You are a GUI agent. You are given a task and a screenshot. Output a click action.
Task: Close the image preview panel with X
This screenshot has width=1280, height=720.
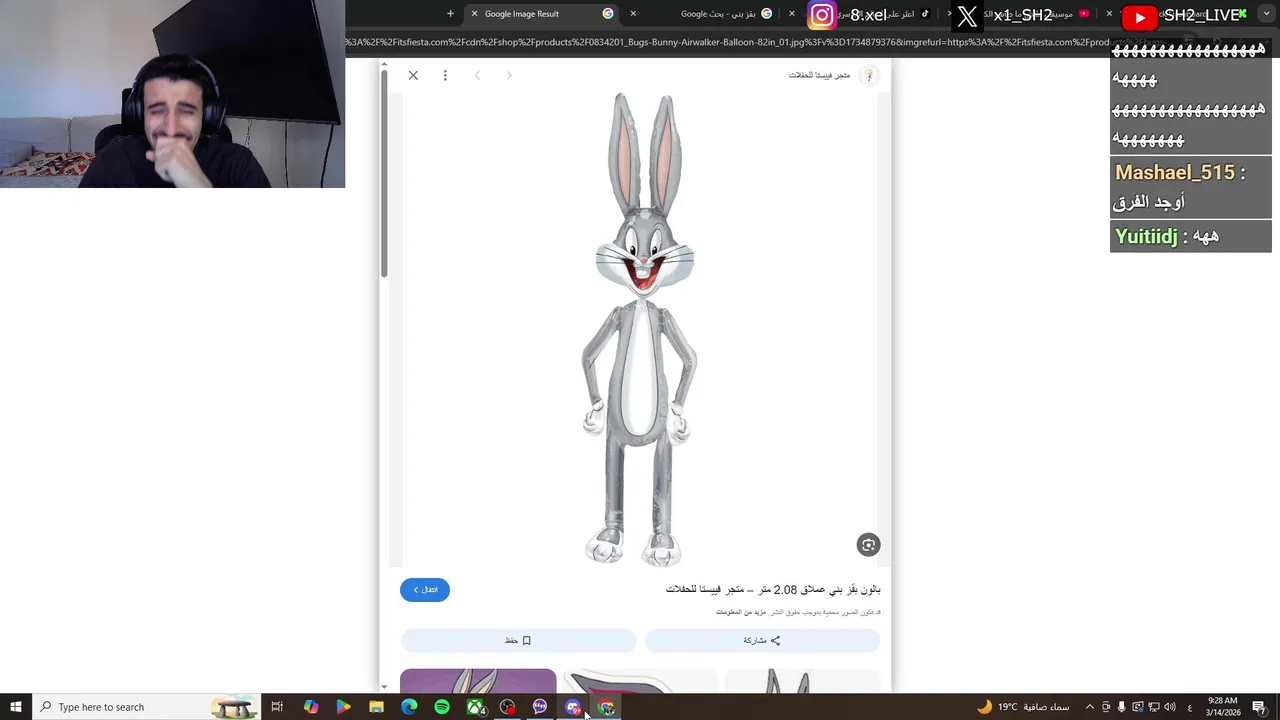[413, 75]
